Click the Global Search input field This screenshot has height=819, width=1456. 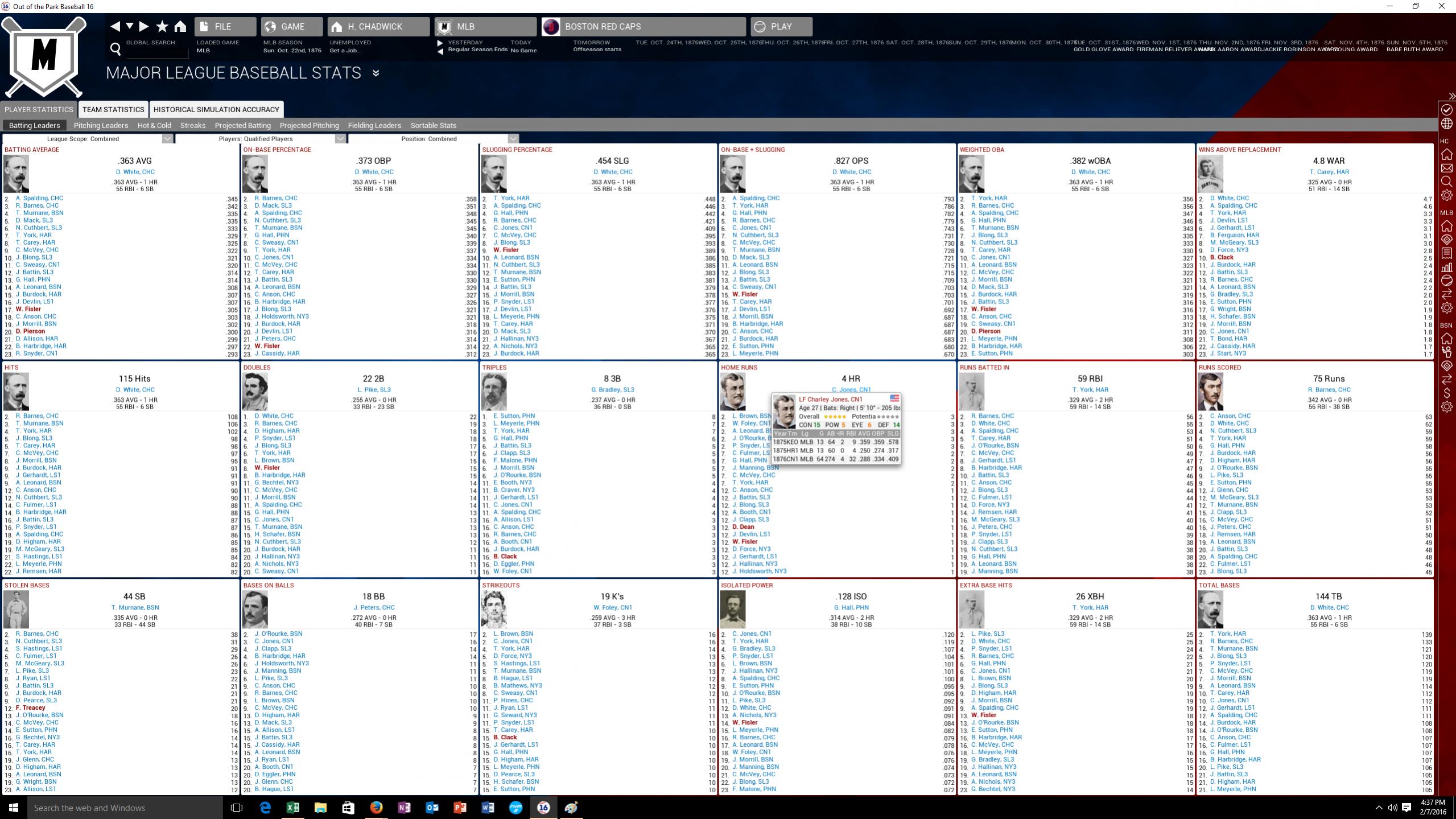click(x=156, y=51)
